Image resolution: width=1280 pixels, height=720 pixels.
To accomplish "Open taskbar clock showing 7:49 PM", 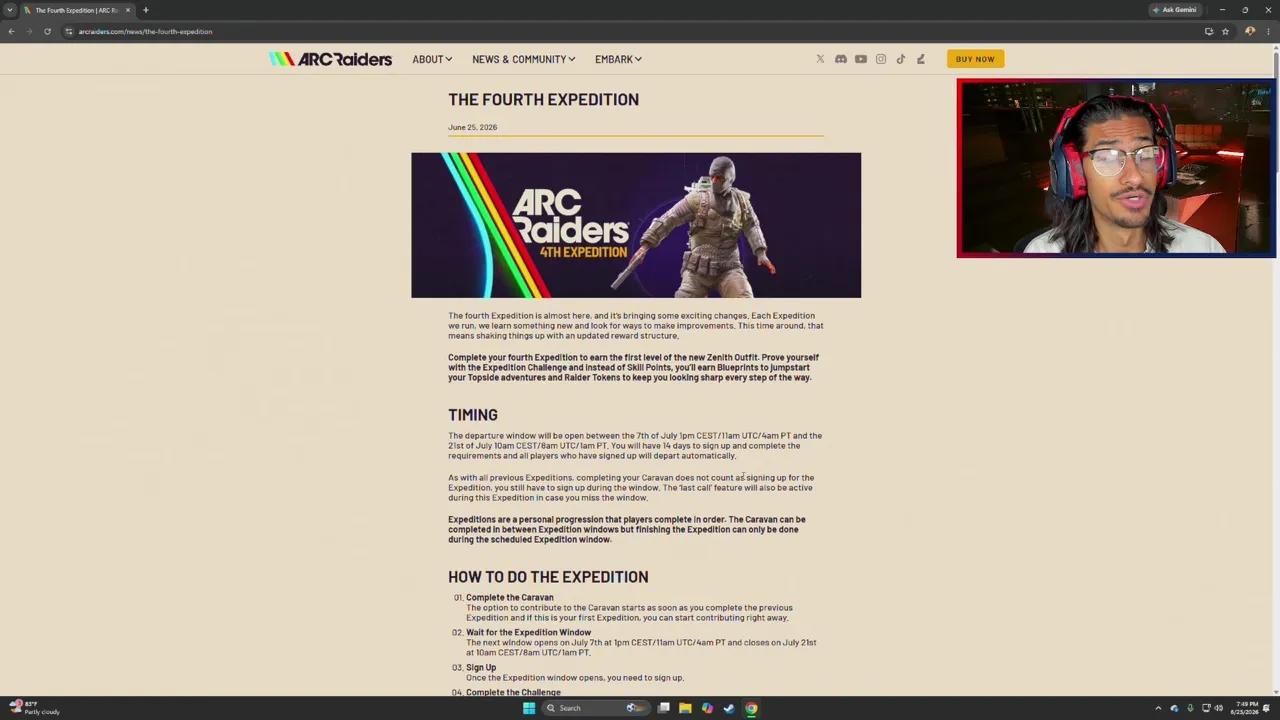I will tap(1246, 708).
